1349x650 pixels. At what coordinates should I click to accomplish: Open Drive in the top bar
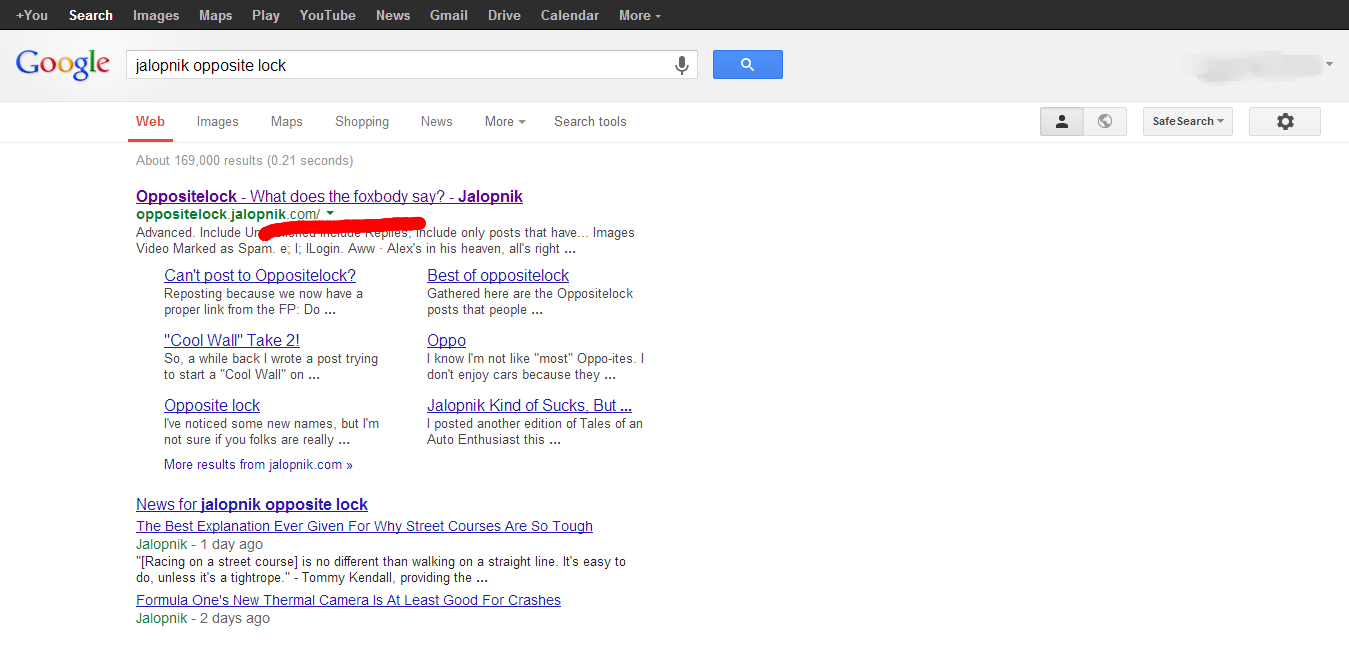coord(504,15)
